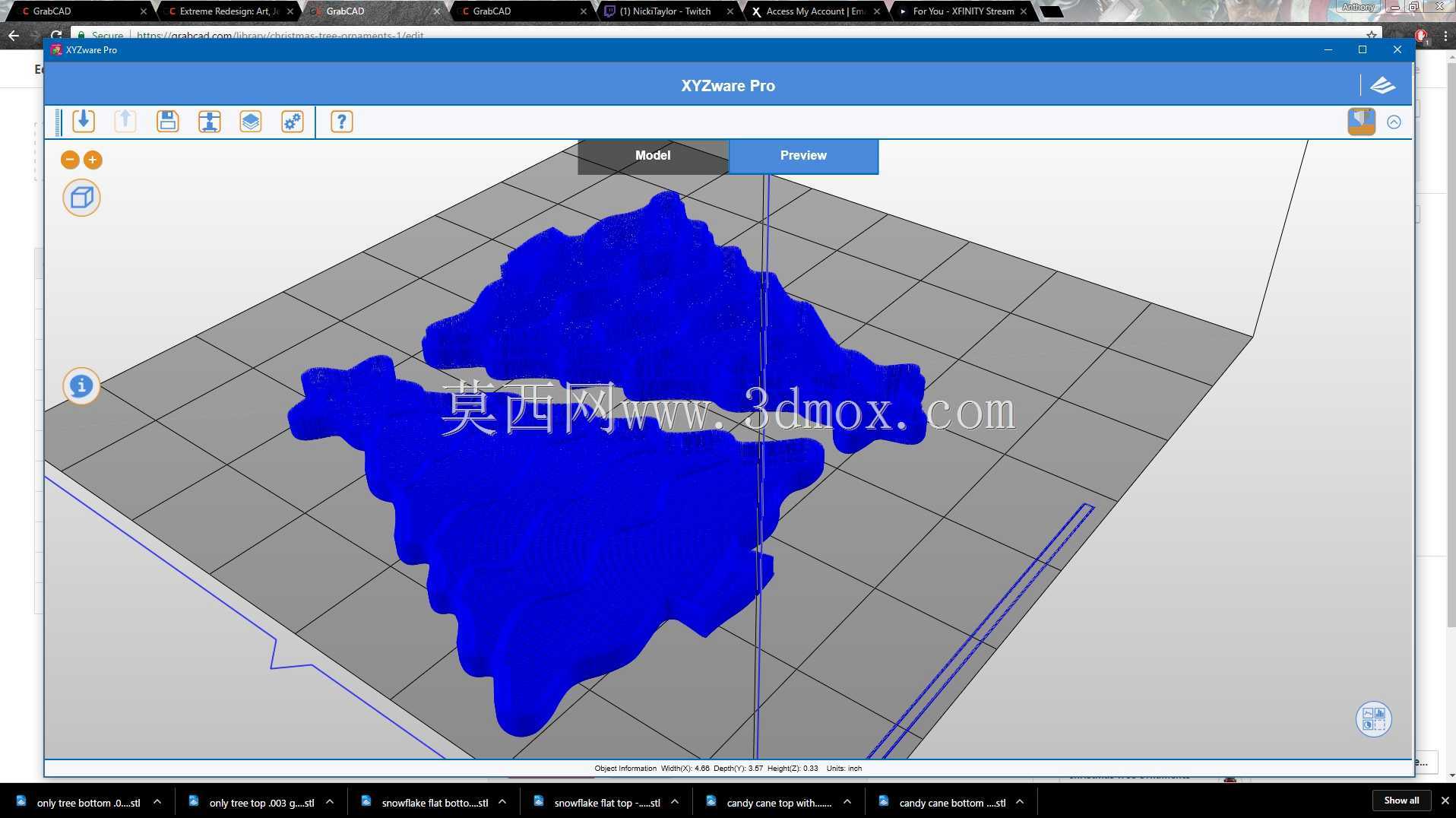Open the Extreme Redesign browser tab
Screen dimensions: 1456x818
(228, 11)
